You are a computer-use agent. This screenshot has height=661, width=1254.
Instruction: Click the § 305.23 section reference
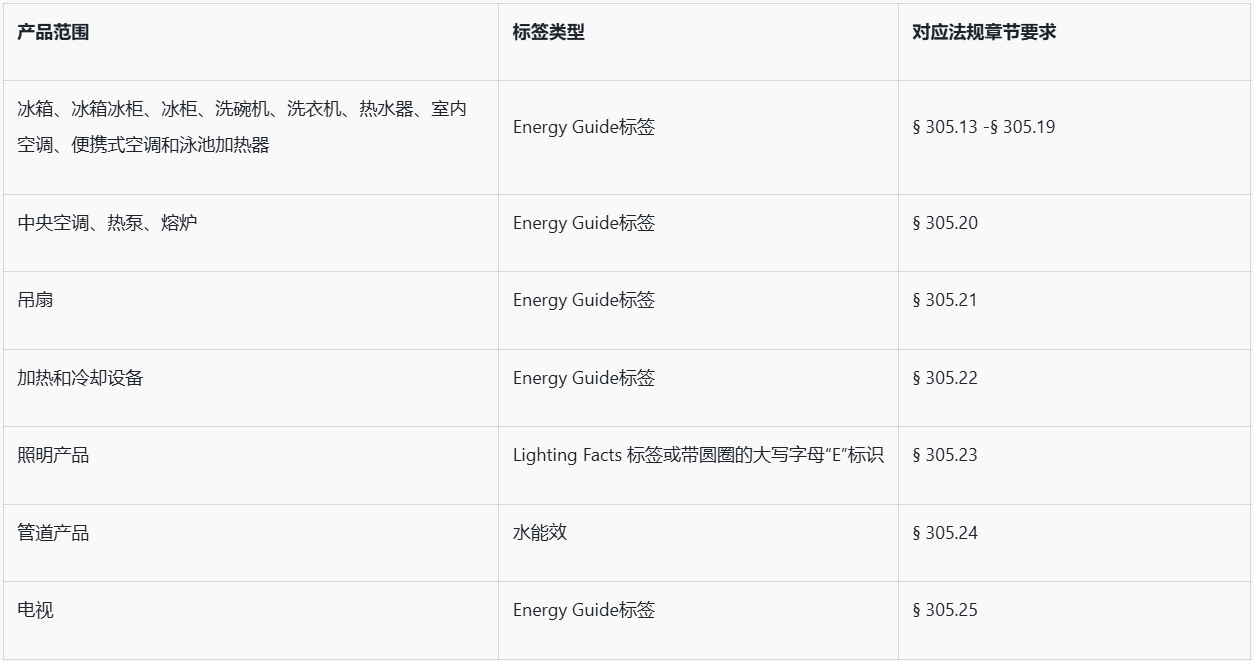pos(944,455)
